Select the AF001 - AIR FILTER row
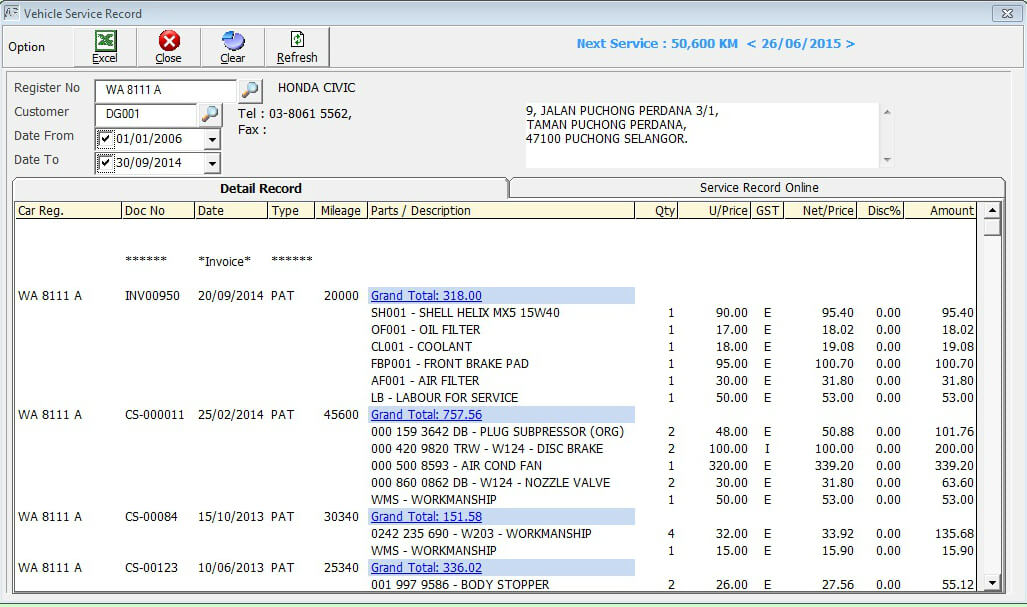This screenshot has height=607, width=1027. click(x=495, y=381)
